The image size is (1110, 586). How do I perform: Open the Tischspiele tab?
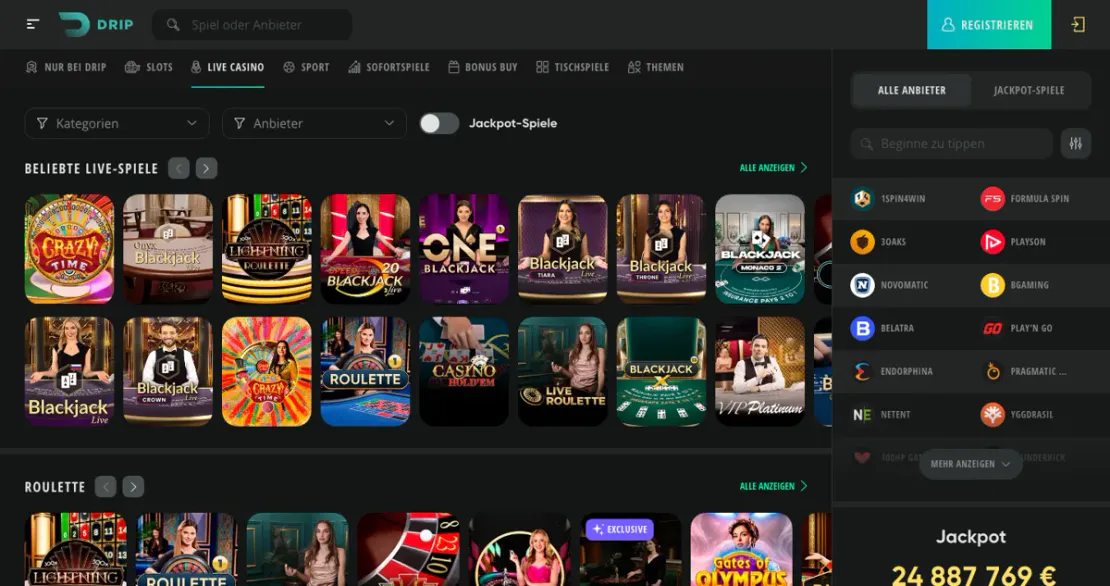point(573,67)
